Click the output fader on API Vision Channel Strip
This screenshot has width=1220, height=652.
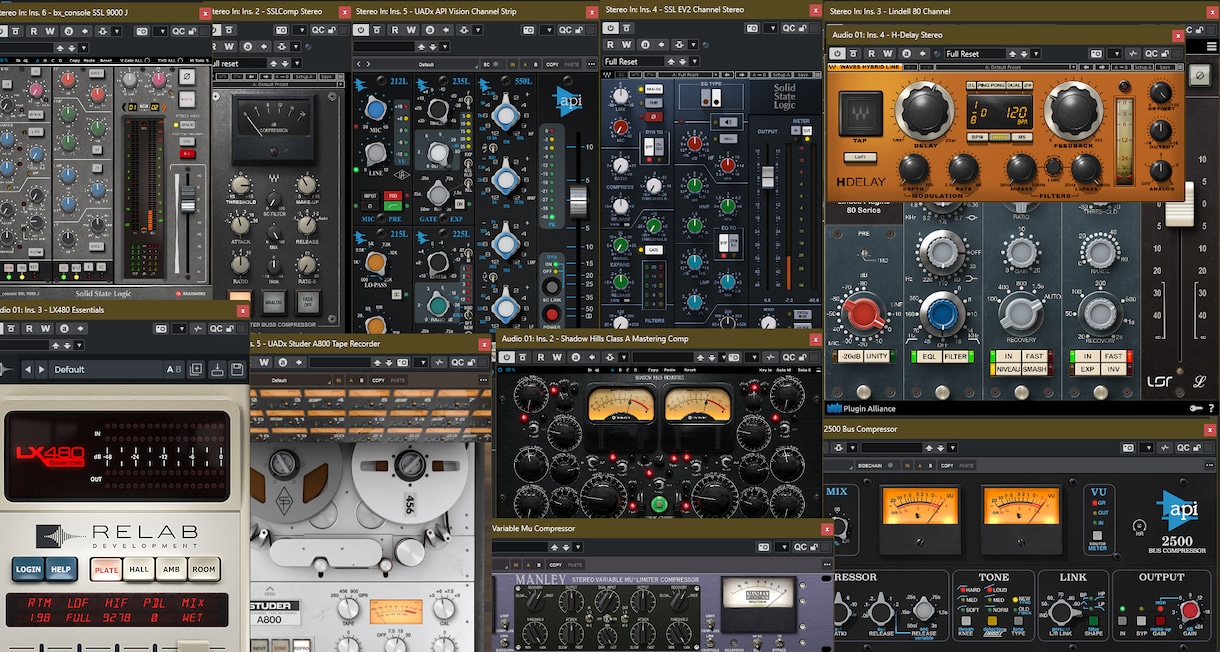[578, 200]
